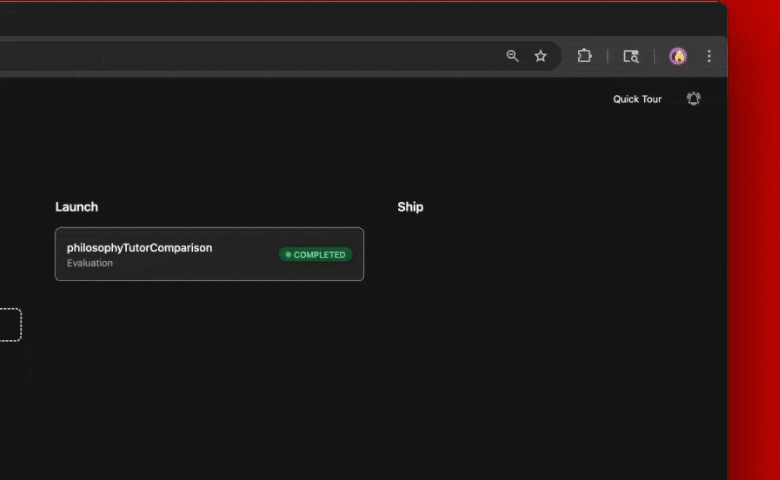
Task: Open the browser profile avatar
Action: point(678,56)
